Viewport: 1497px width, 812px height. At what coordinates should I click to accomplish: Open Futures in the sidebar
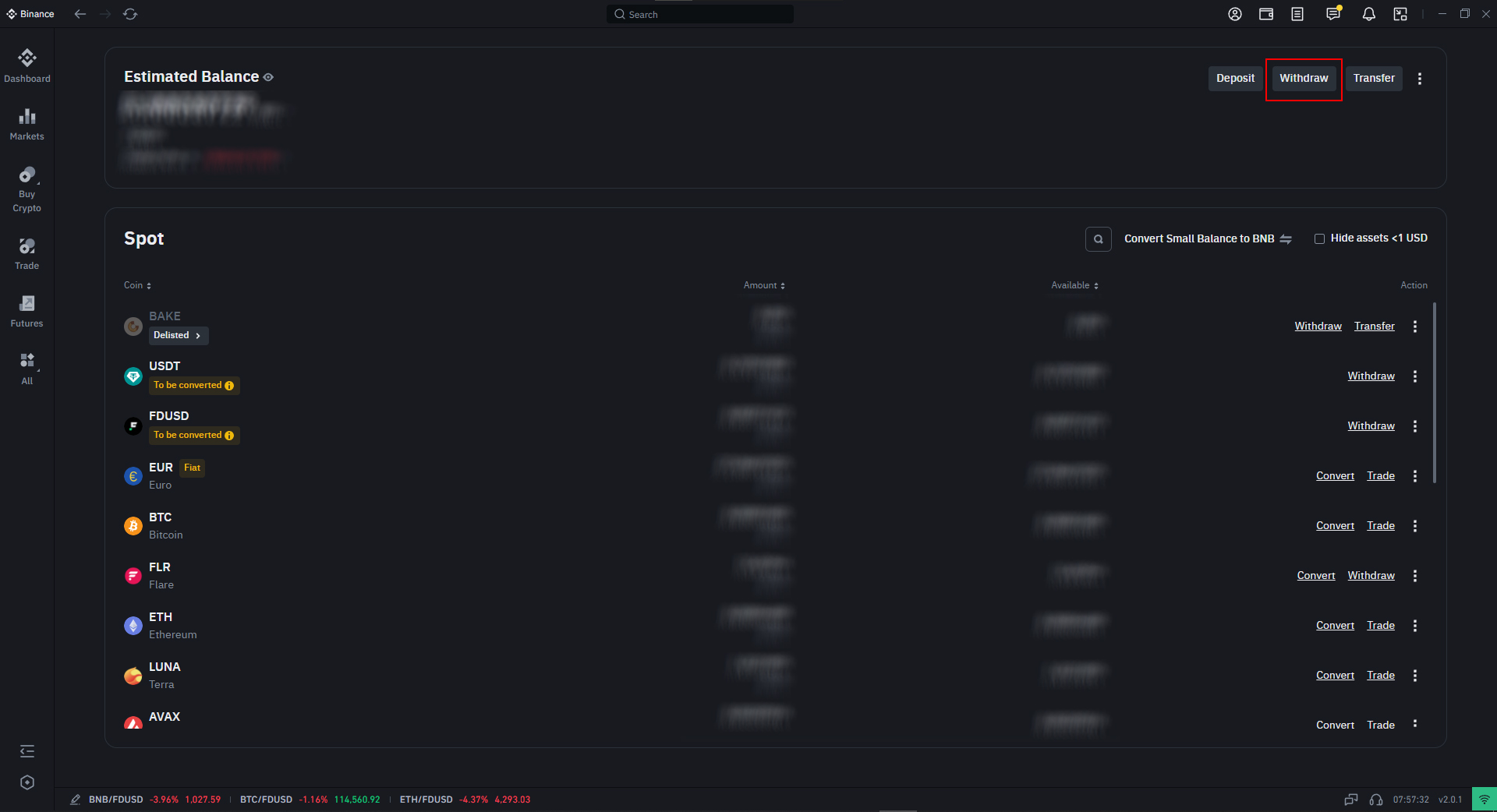[x=27, y=311]
